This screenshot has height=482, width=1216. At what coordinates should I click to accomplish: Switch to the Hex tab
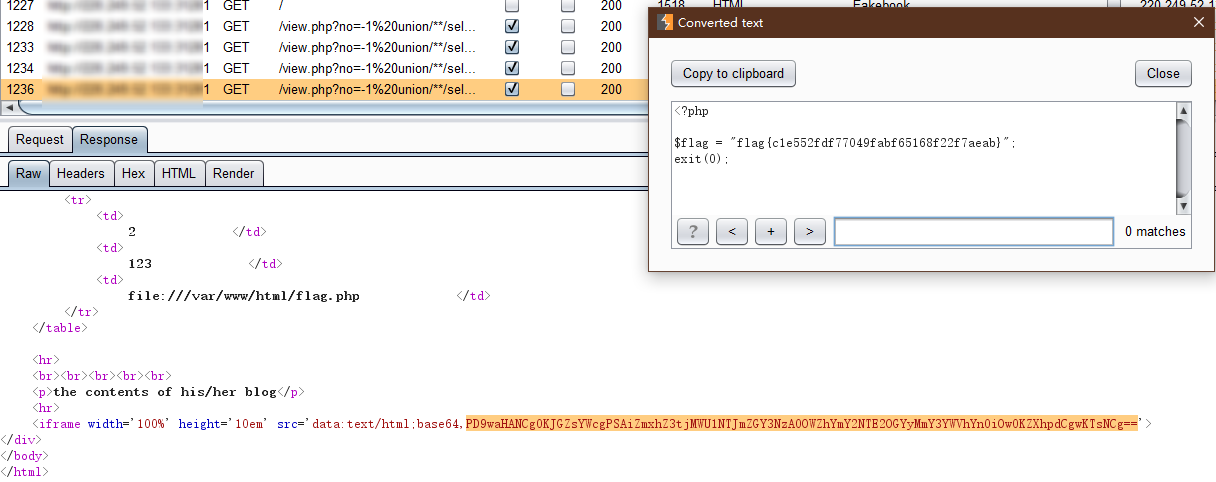pos(133,174)
